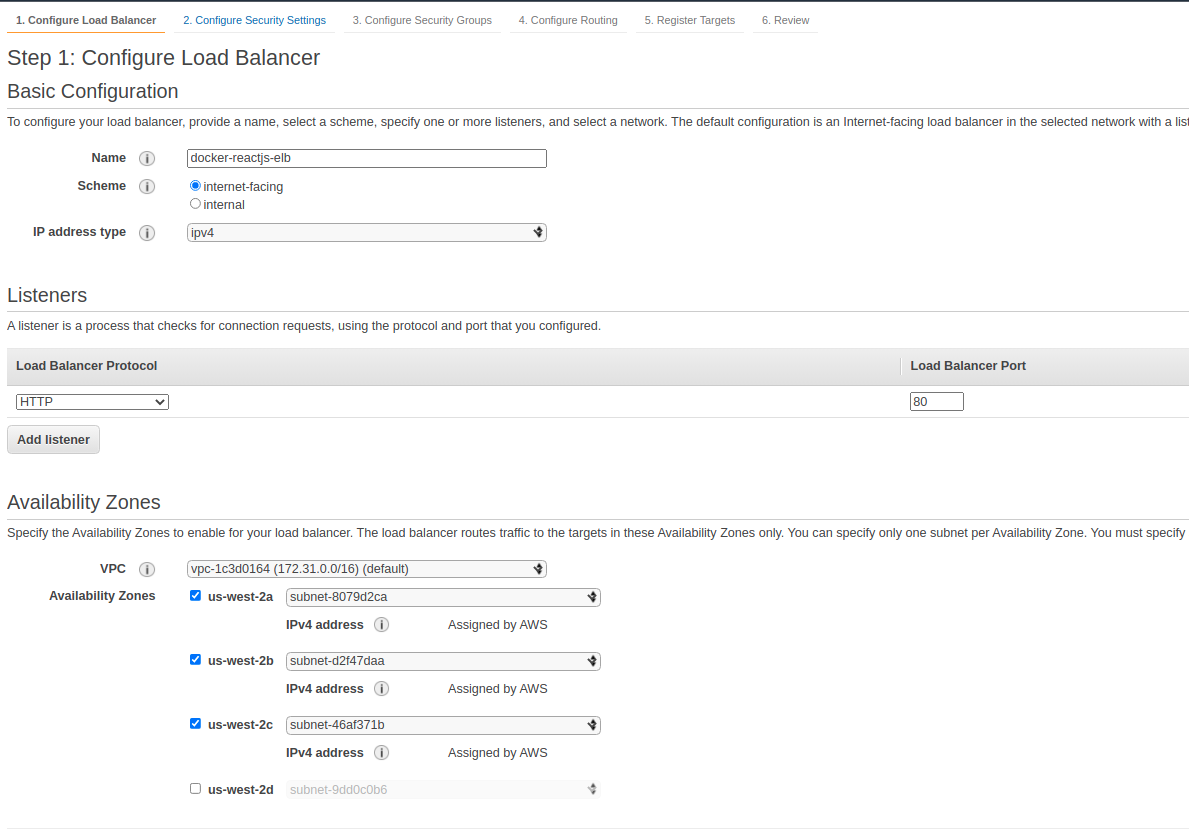Screen dimensions: 1189x838
Task: Switch to the Review step tab
Action: click(785, 20)
